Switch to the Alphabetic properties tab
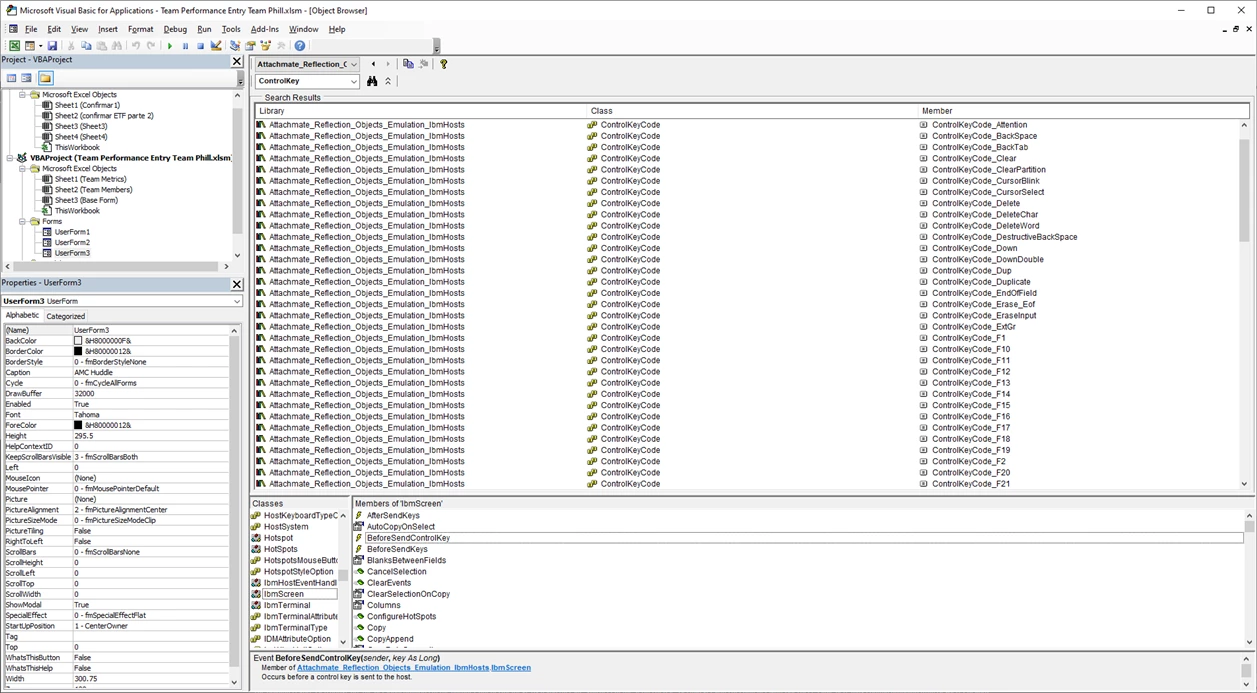The image size is (1257, 693). click(x=23, y=315)
